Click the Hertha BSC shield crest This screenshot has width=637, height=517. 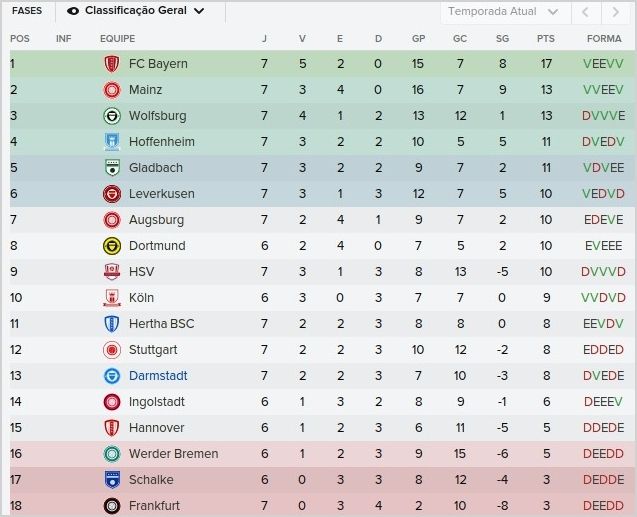pyautogui.click(x=112, y=324)
